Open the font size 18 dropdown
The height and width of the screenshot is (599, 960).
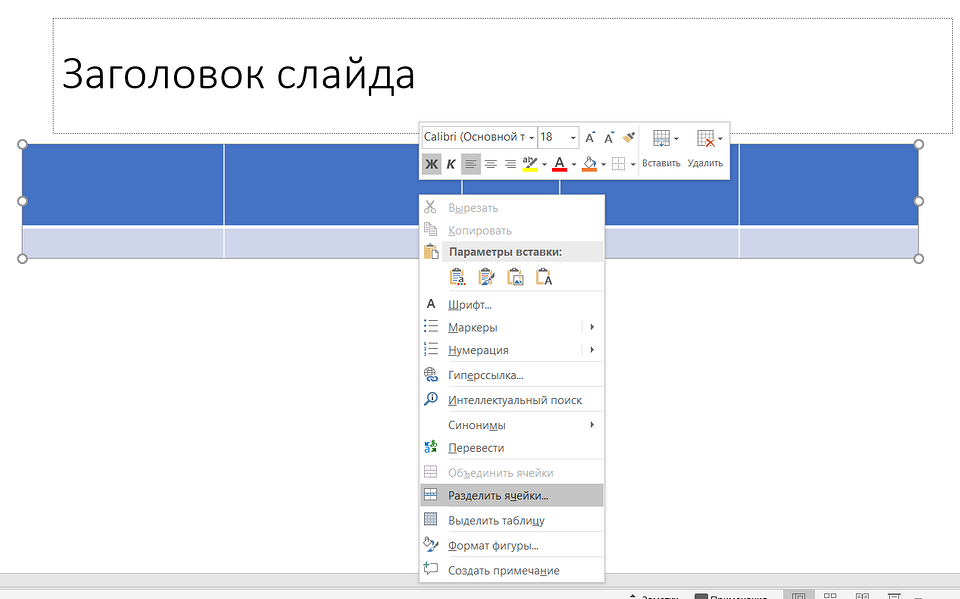point(573,137)
